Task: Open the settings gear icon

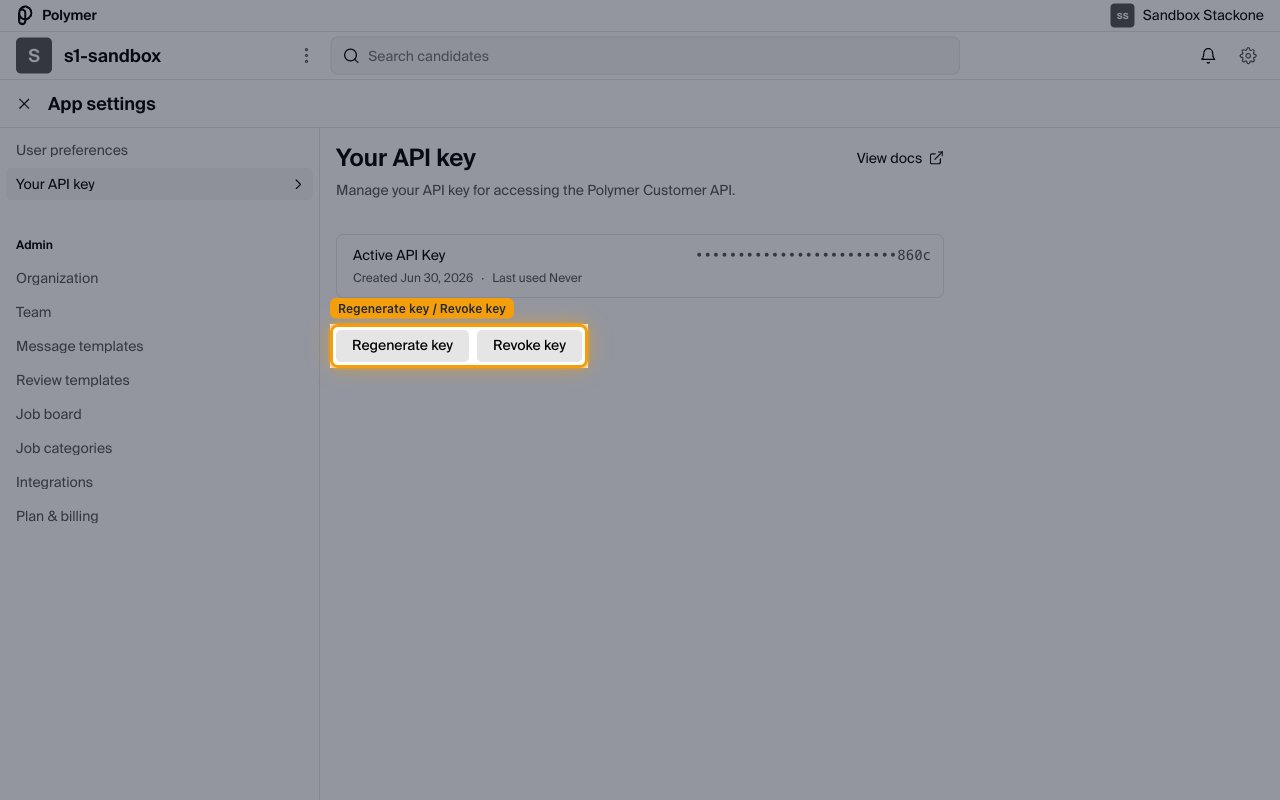Action: 1248,56
